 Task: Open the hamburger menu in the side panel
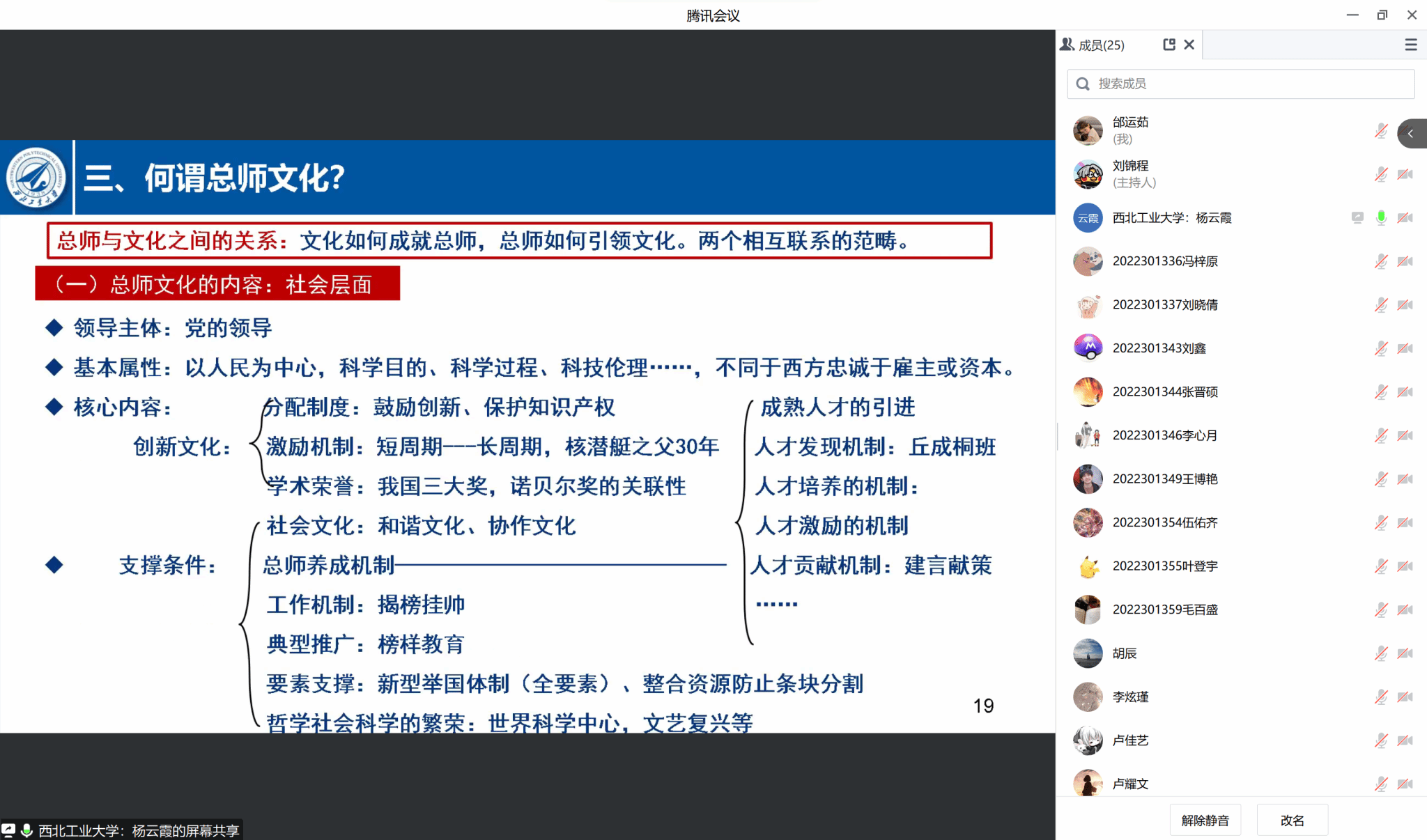[x=1411, y=45]
